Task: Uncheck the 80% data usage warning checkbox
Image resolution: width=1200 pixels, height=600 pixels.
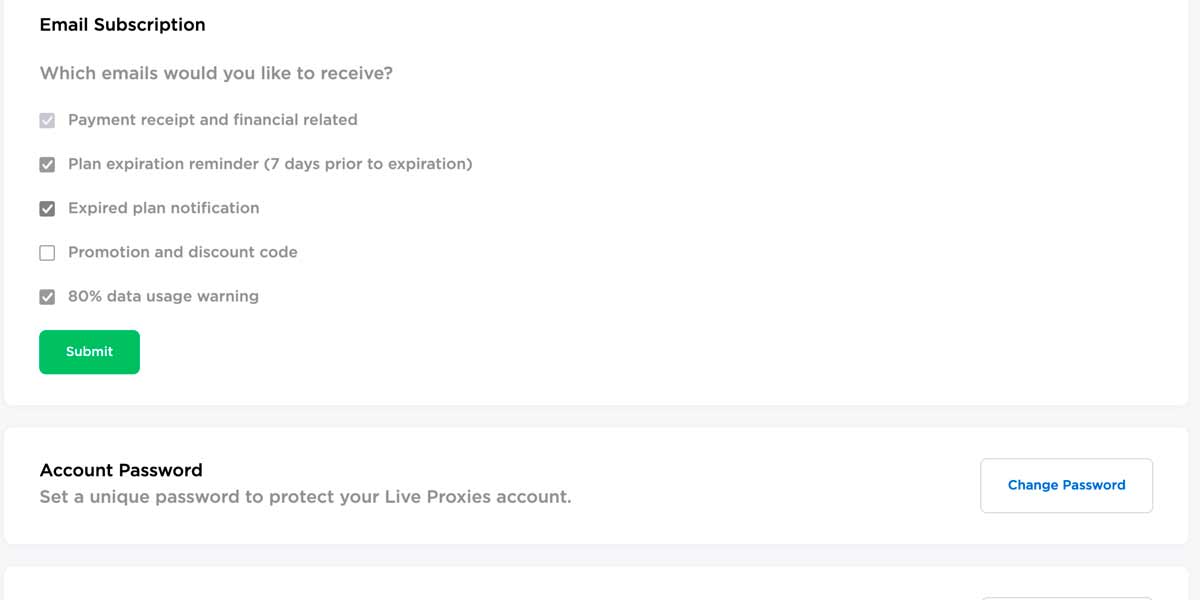Action: (47, 297)
